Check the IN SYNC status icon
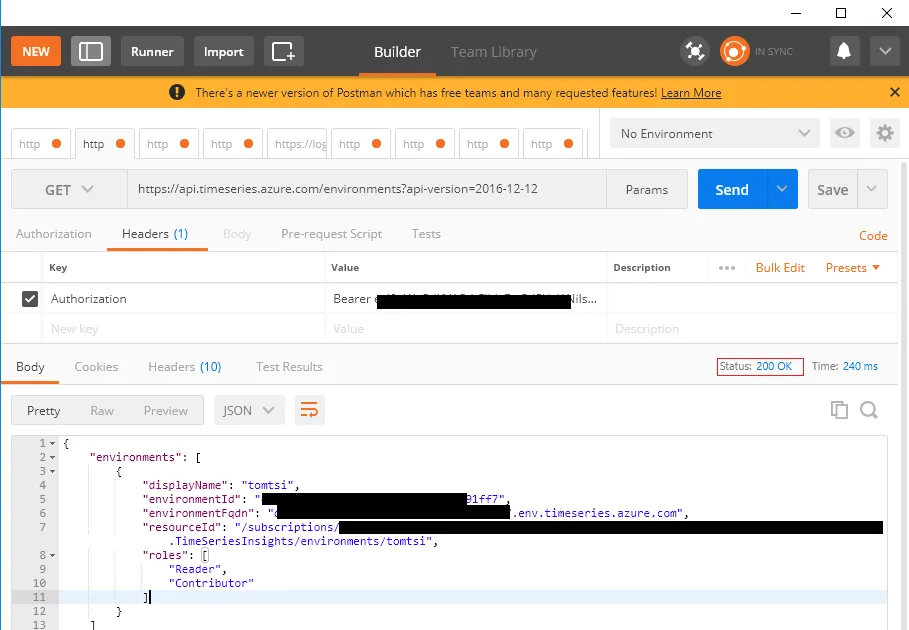The width and height of the screenshot is (909, 630). click(735, 52)
